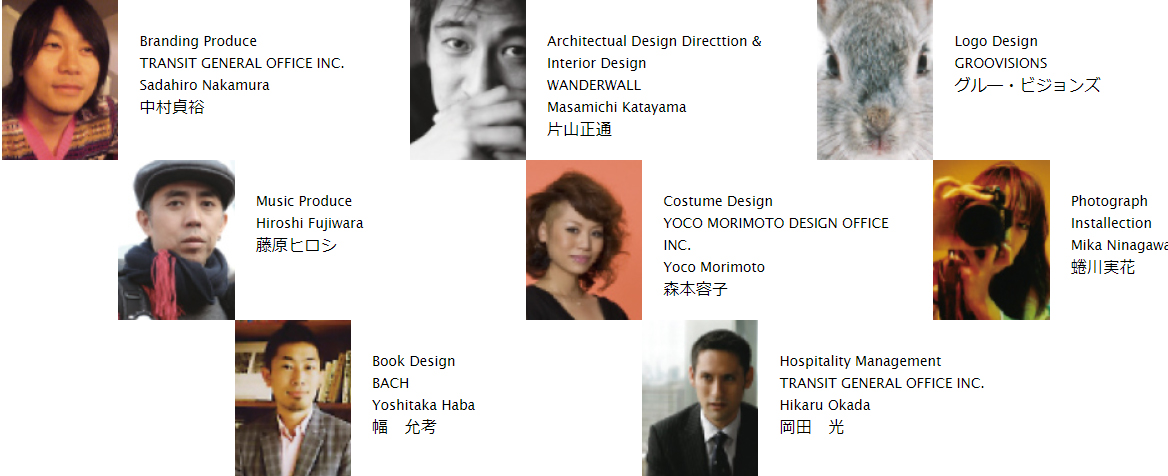Select the GROOVISIONS label
The width and height of the screenshot is (1168, 476).
pos(1000,63)
